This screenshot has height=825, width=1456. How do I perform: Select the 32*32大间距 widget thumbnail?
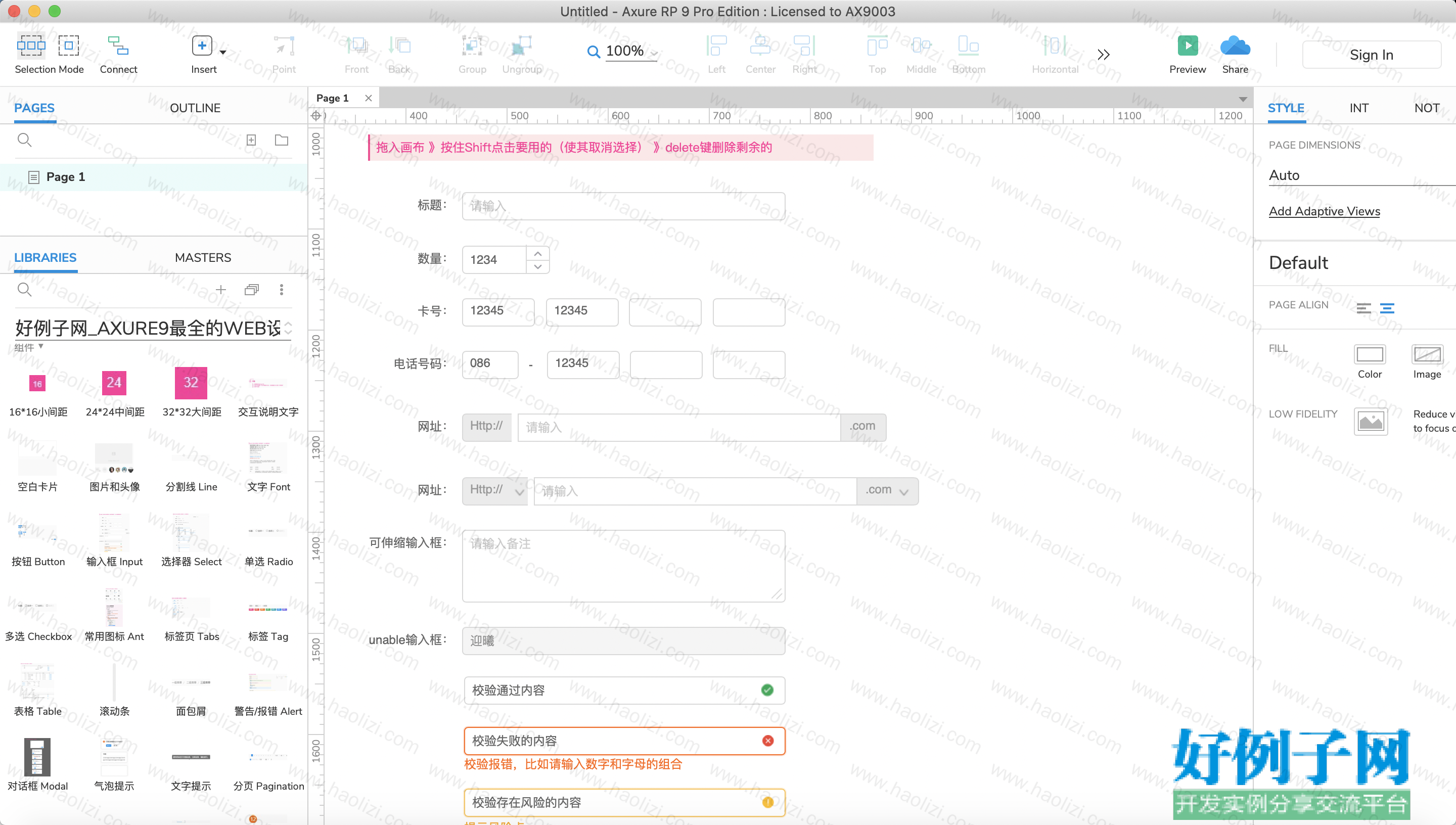pos(191,383)
